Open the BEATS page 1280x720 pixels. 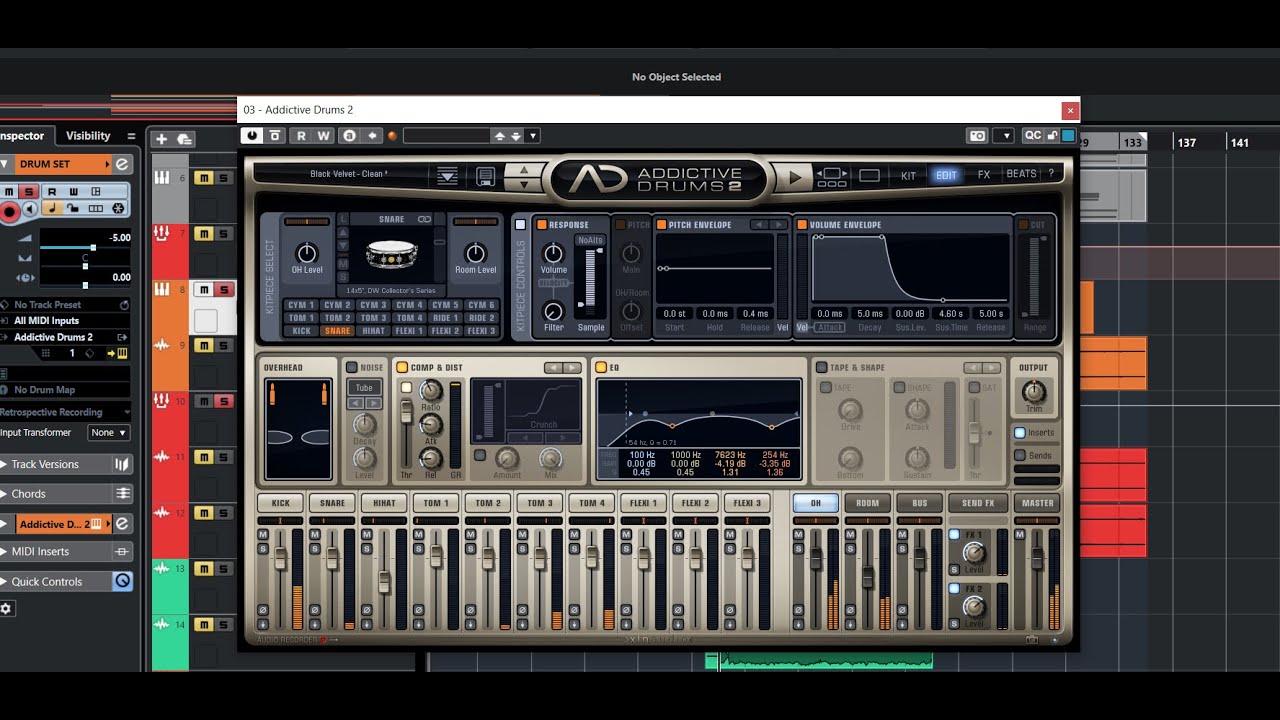point(1021,174)
